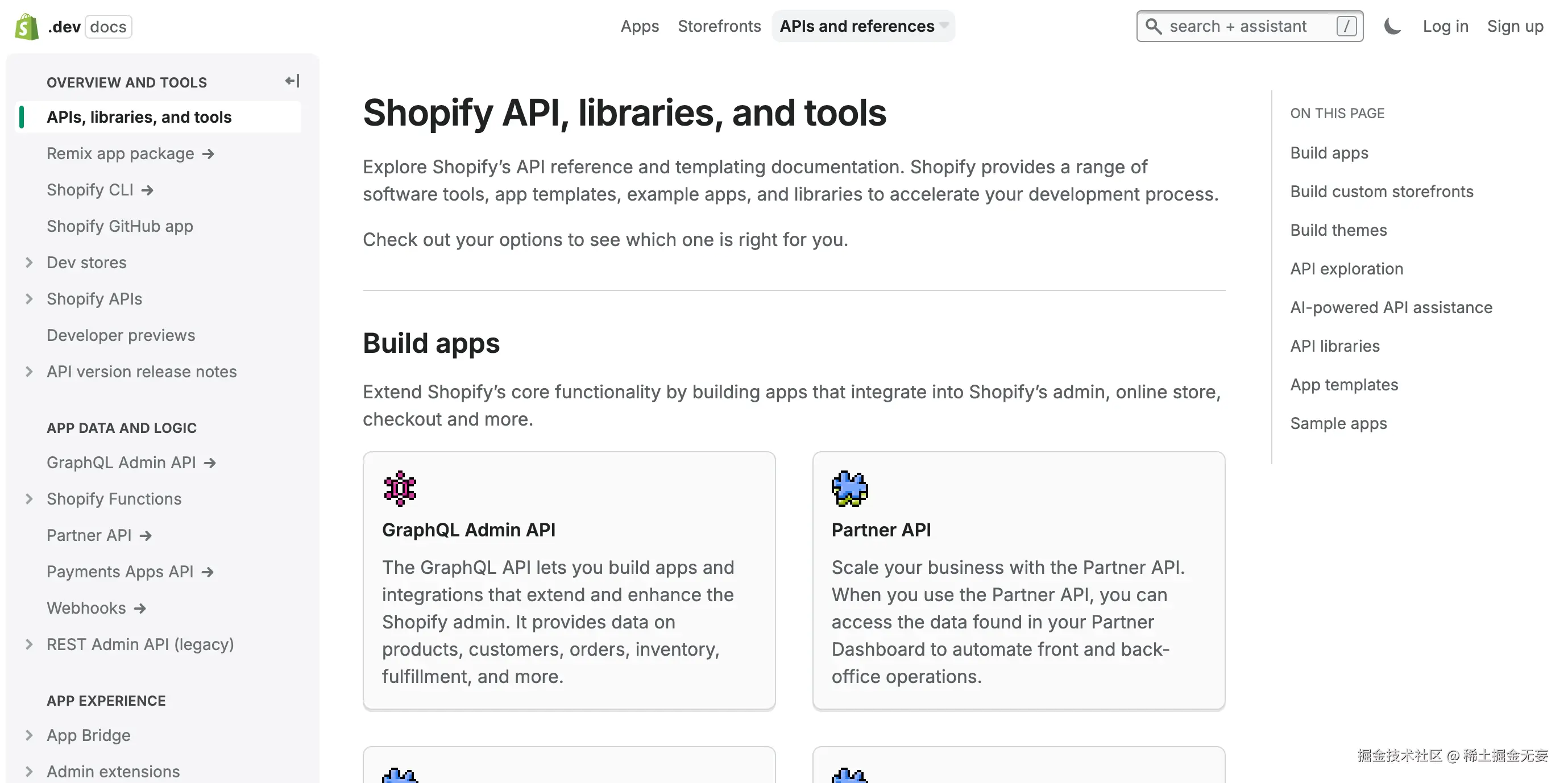Click the Log in link

tap(1445, 26)
